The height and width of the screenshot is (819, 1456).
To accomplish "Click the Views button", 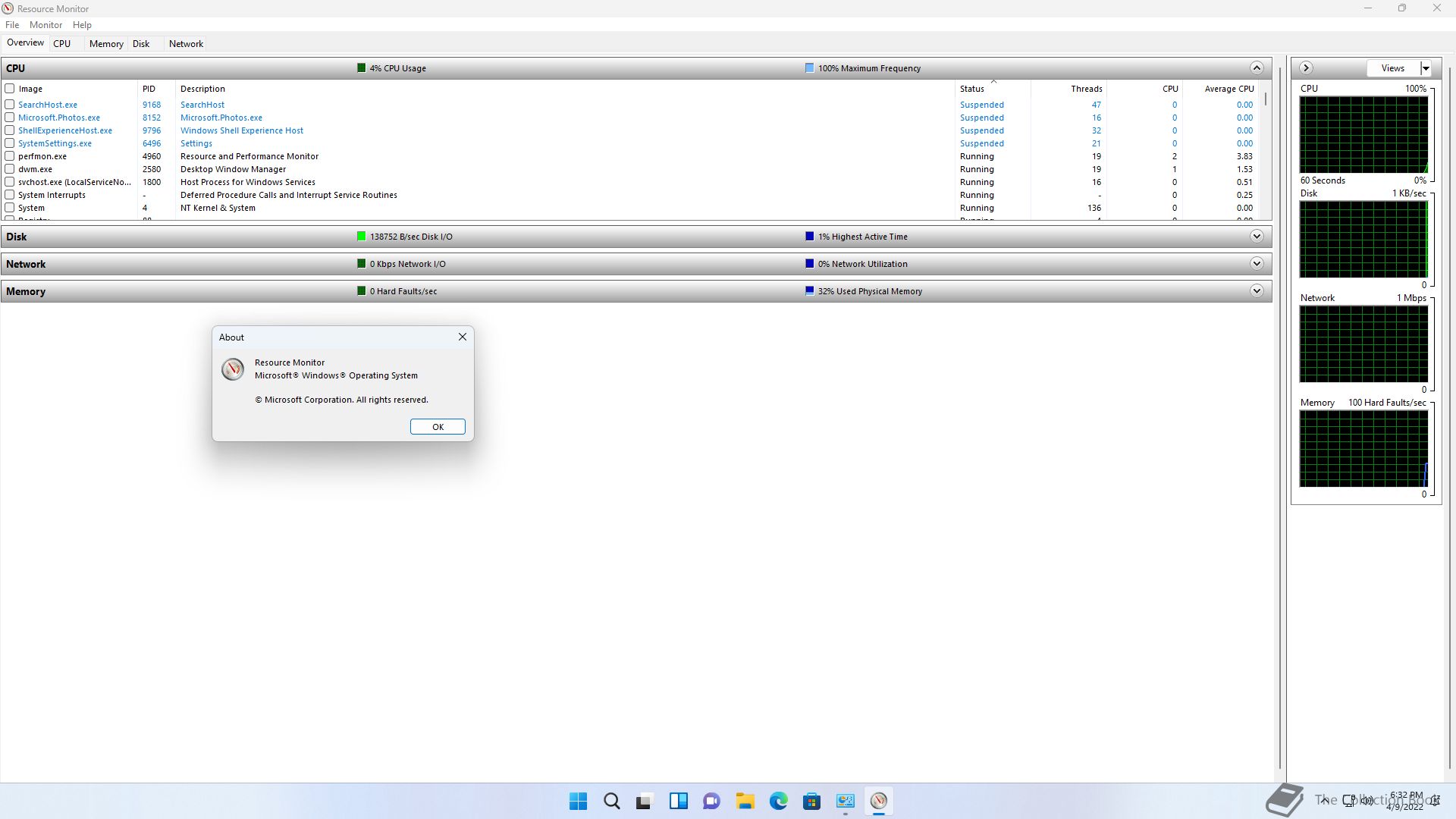I will pyautogui.click(x=1393, y=68).
